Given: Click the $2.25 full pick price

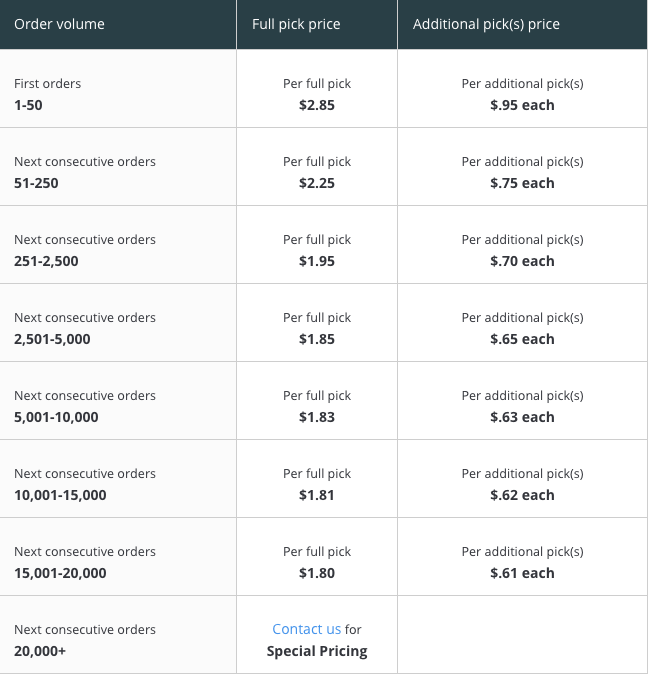Looking at the screenshot, I should pos(317,183).
